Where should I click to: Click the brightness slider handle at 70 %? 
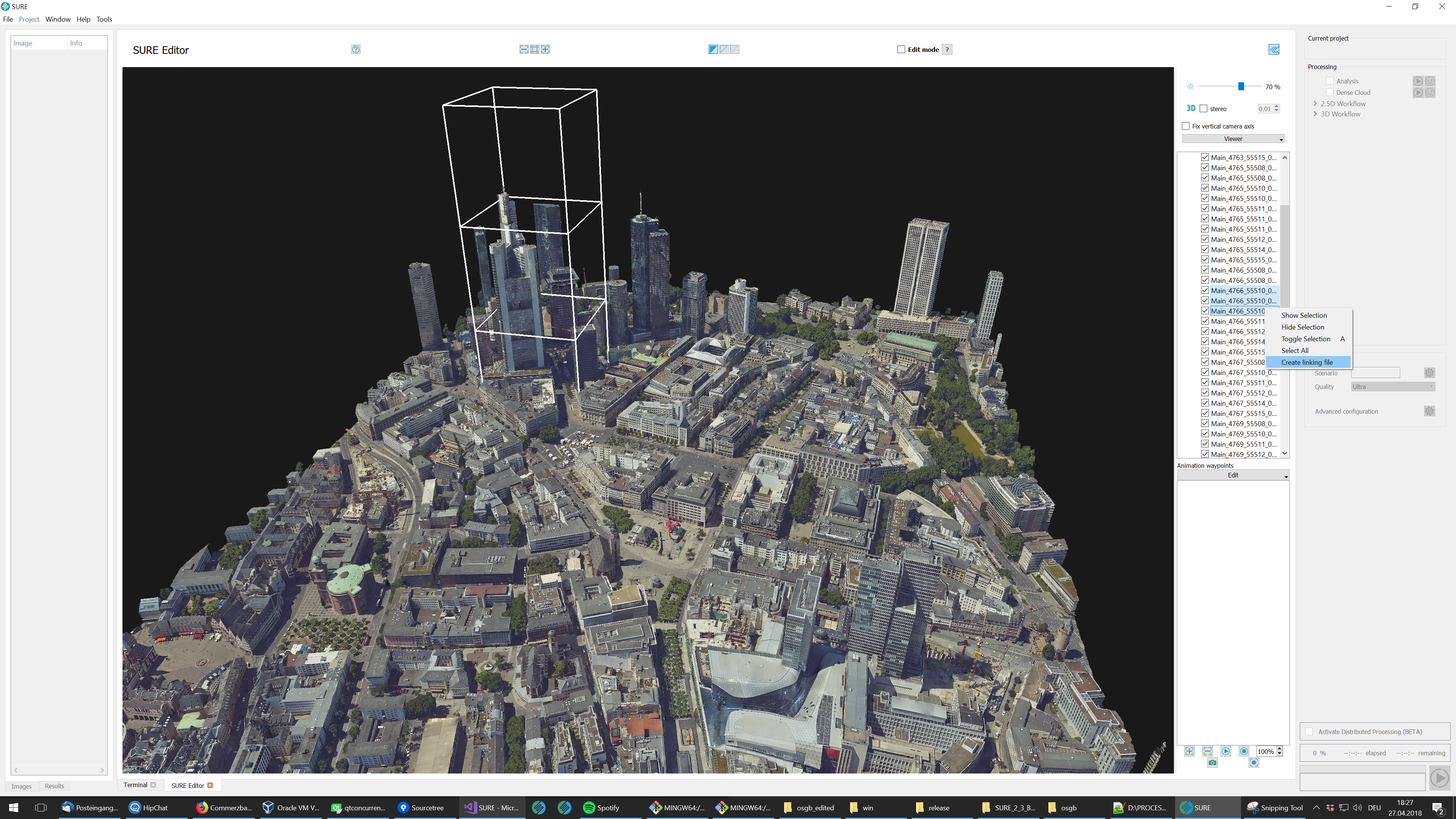tap(1241, 86)
